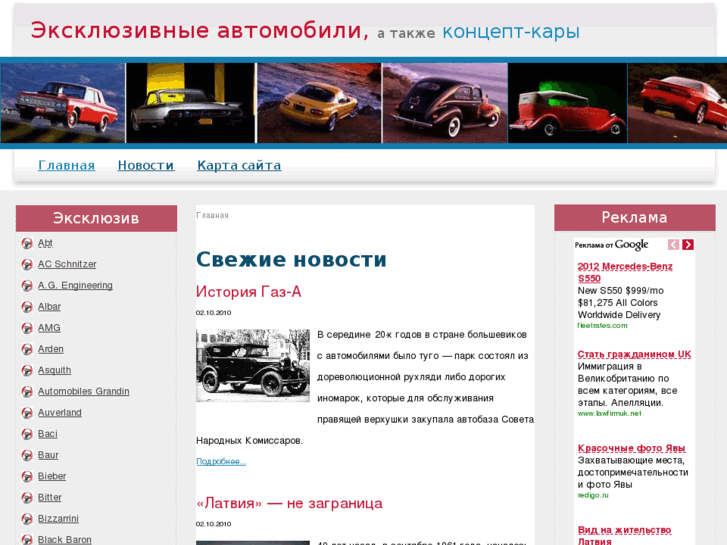
Task: Open the Новости menu item
Action: [x=146, y=165]
